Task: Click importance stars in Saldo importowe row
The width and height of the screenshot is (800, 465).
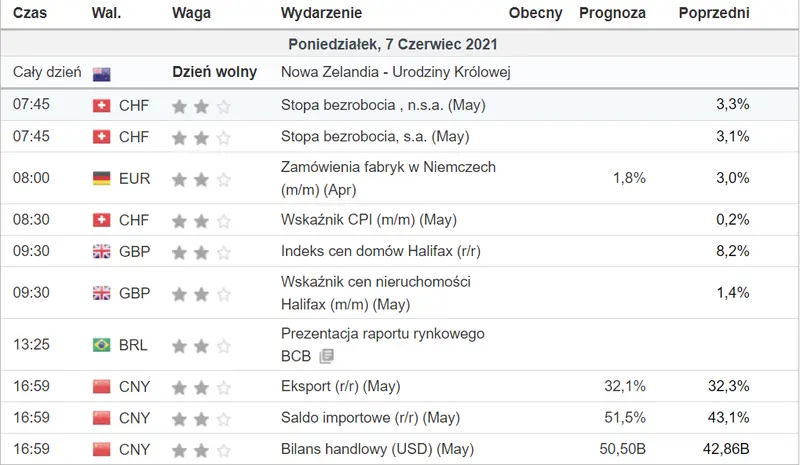Action: click(201, 419)
